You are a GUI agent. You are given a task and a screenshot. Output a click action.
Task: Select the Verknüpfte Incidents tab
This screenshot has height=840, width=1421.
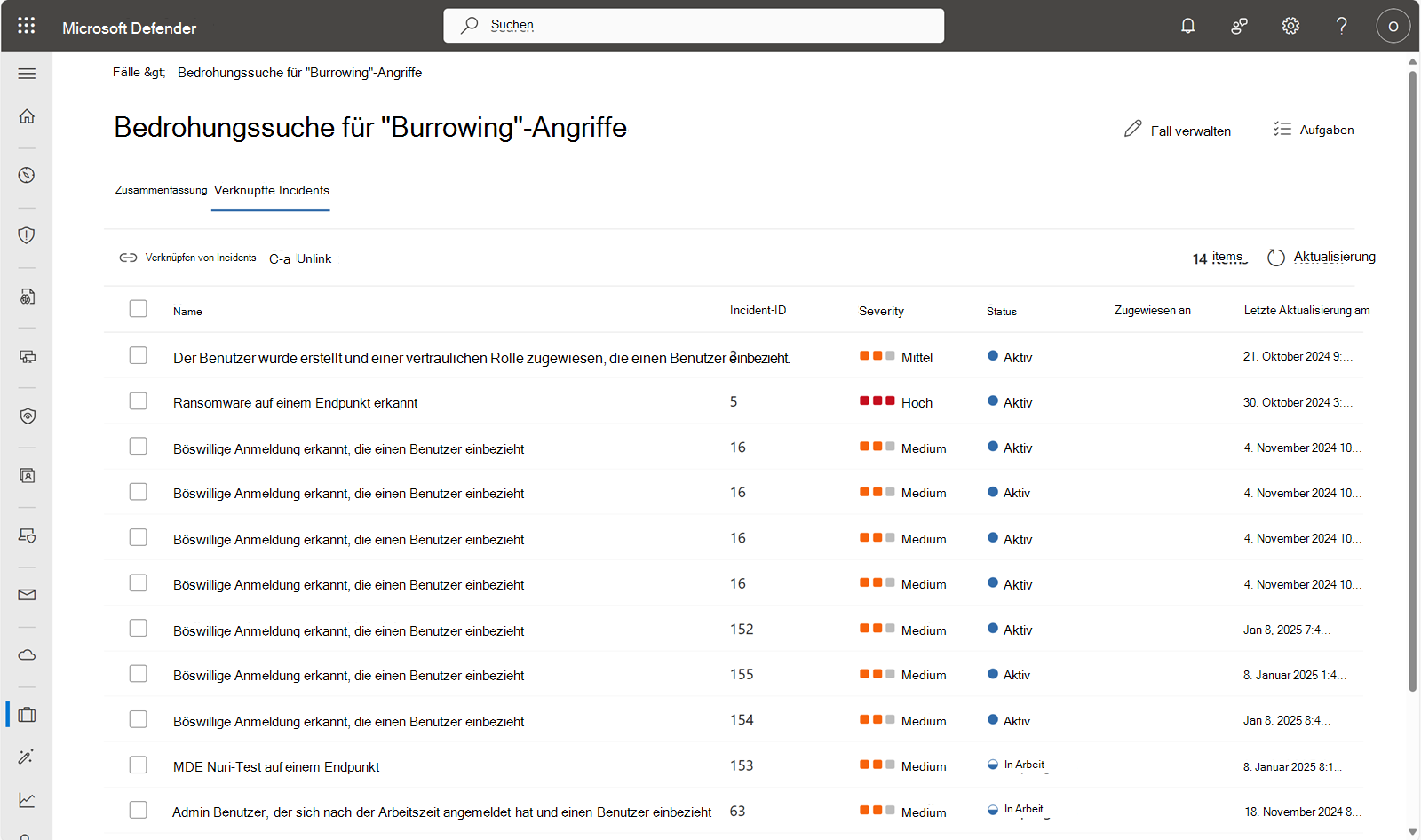click(x=272, y=190)
